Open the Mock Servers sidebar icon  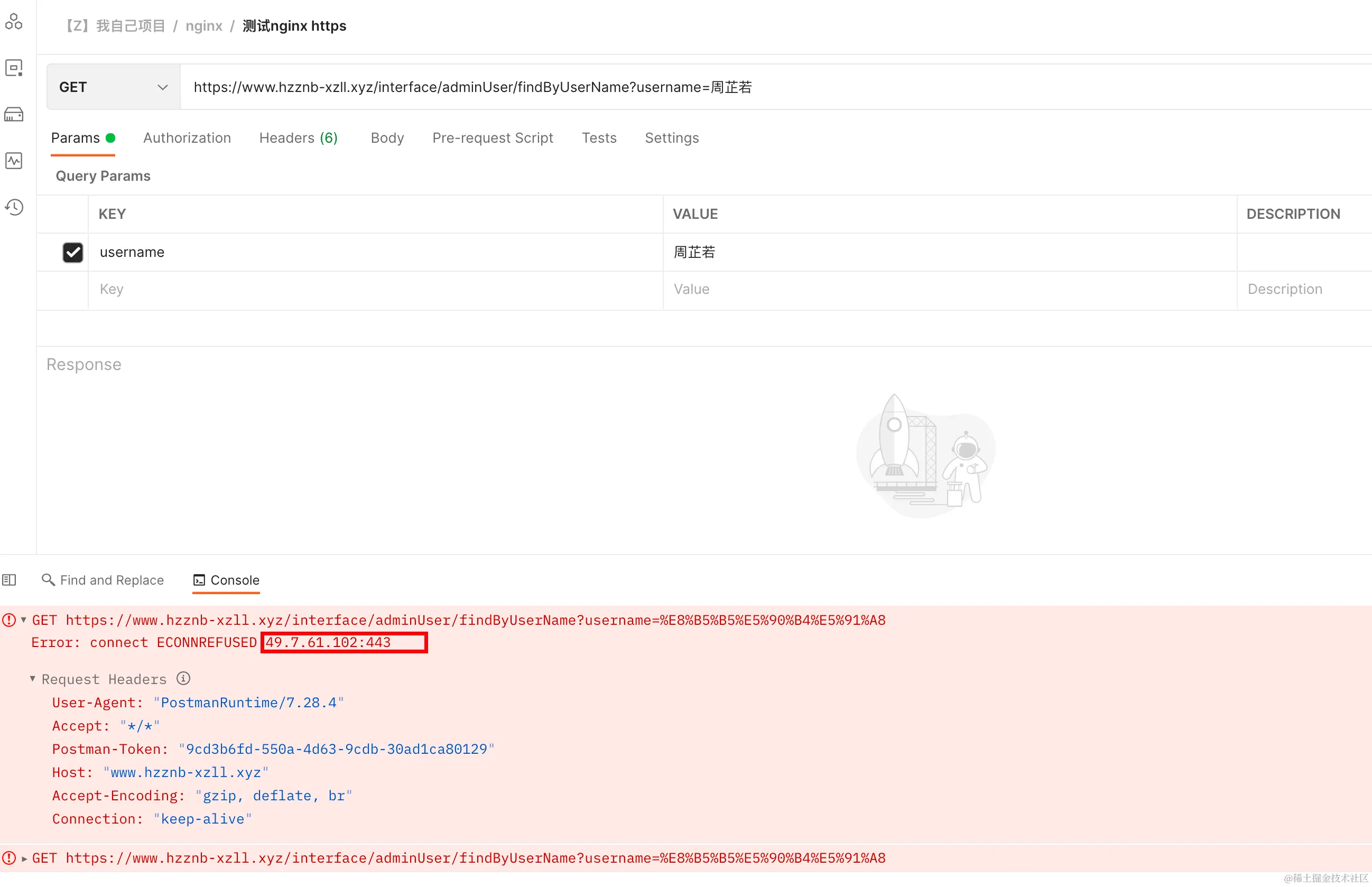[14, 115]
